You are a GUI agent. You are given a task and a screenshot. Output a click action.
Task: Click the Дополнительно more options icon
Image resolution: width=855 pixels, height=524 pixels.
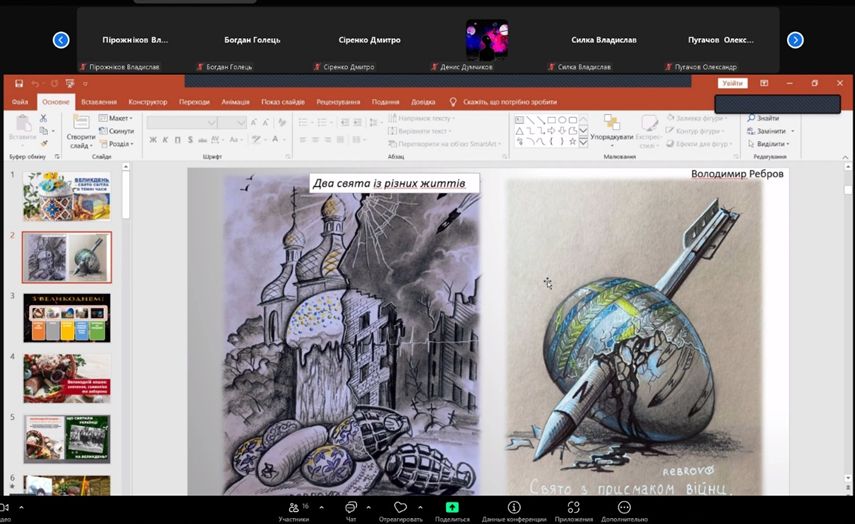(625, 508)
